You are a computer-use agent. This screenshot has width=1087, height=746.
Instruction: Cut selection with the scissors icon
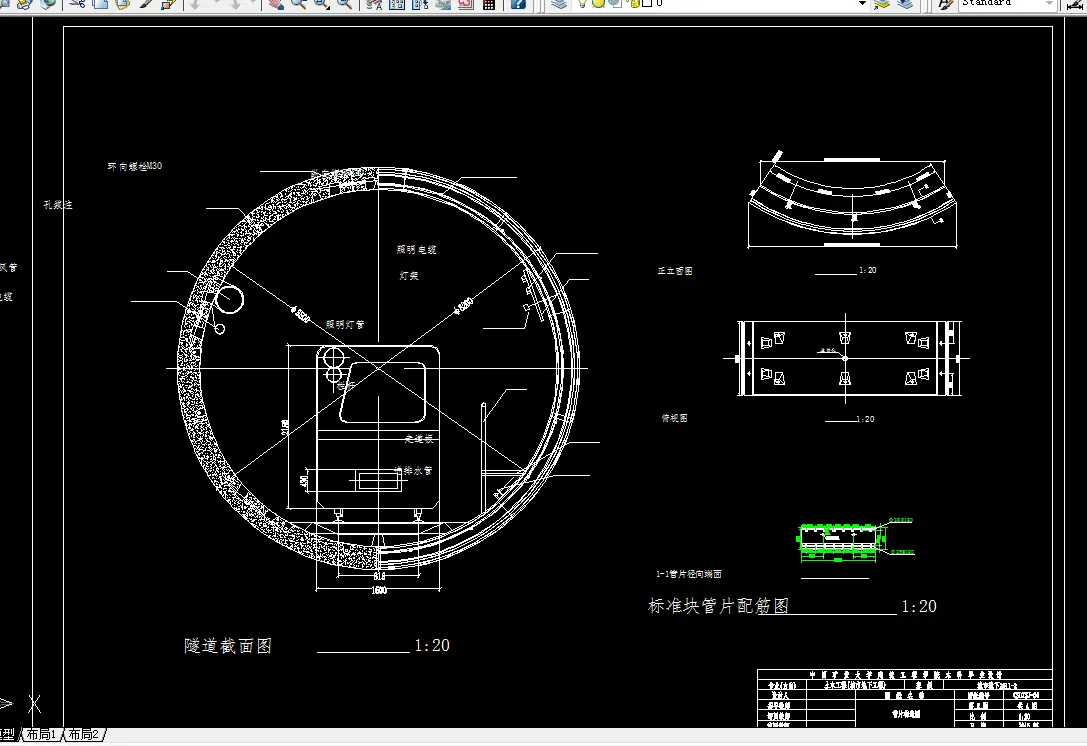pos(77,3)
